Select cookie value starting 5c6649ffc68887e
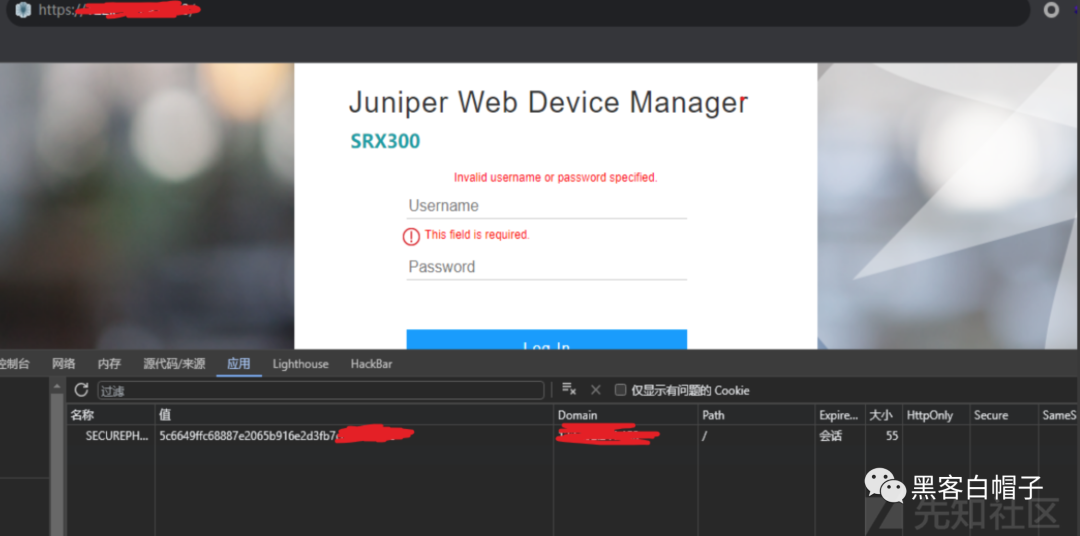 [x=354, y=435]
